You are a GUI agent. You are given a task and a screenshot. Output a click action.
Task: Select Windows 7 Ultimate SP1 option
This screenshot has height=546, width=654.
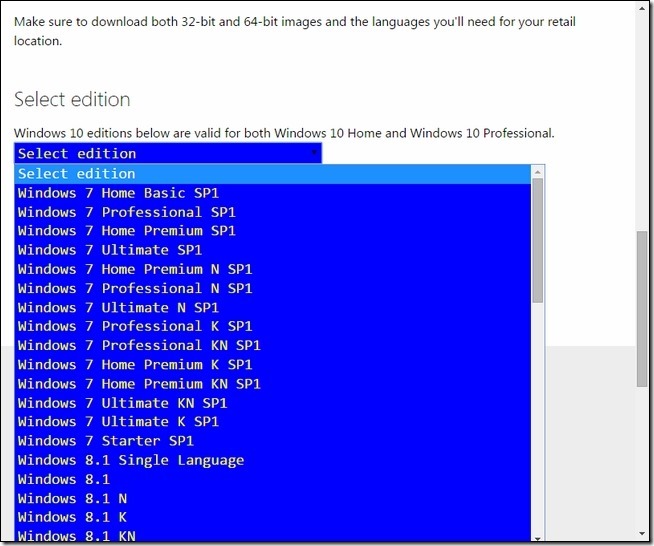point(273,250)
